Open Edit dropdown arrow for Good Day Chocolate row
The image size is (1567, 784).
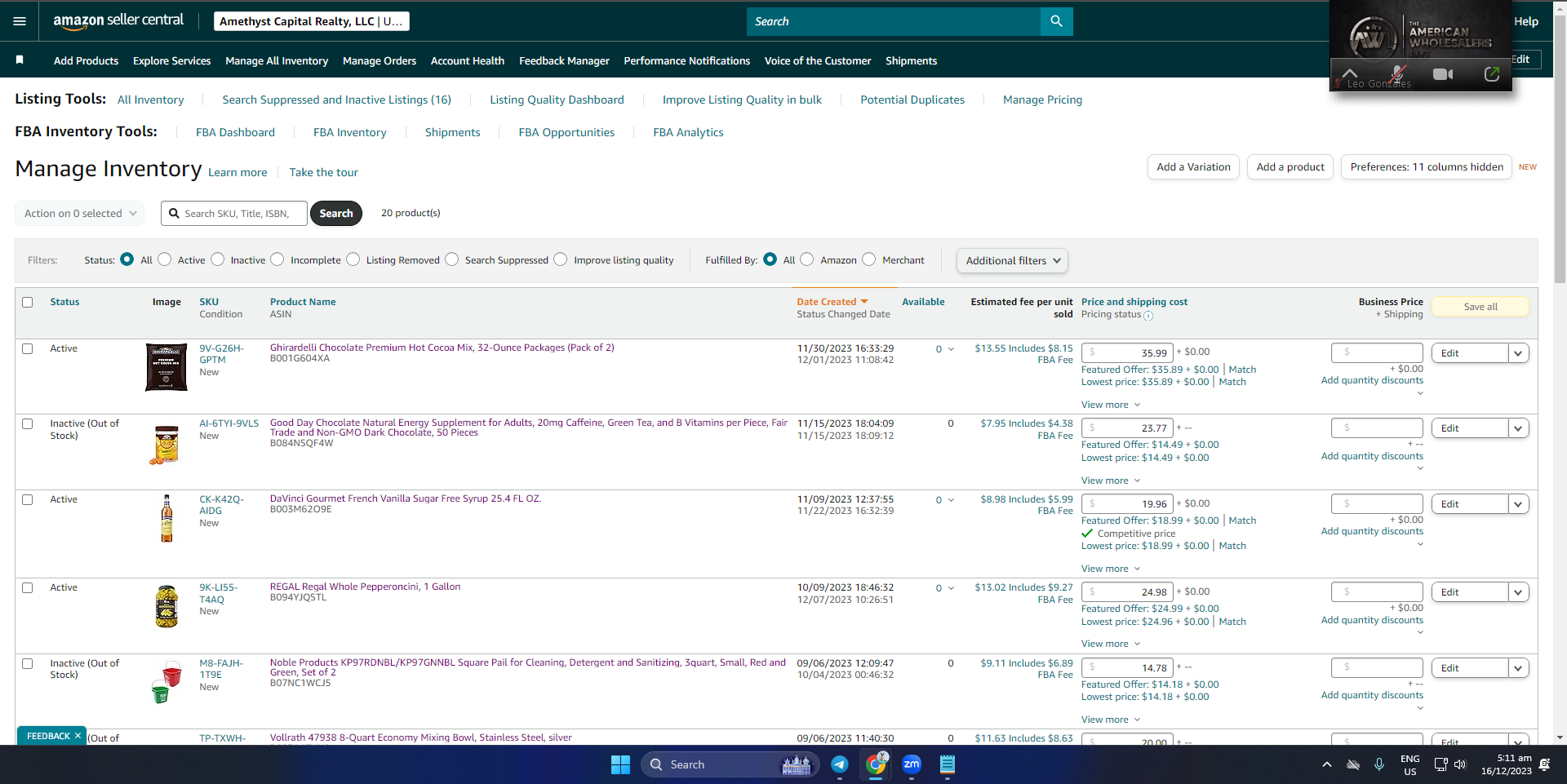[1518, 428]
